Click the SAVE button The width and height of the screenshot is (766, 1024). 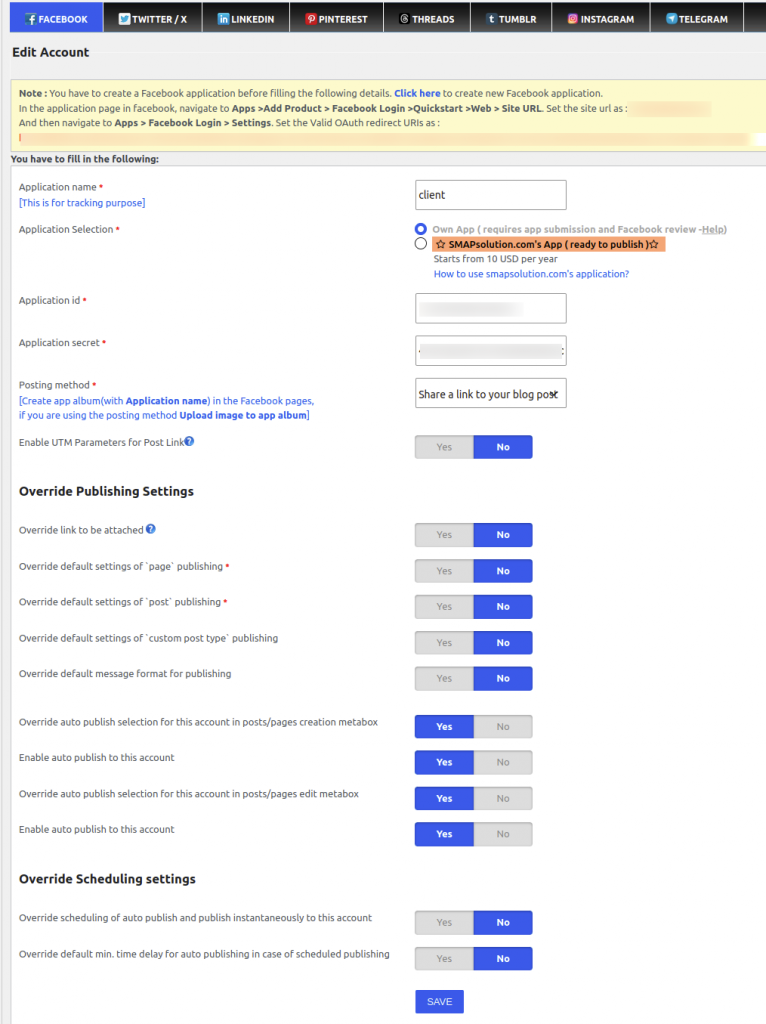pyautogui.click(x=439, y=1001)
